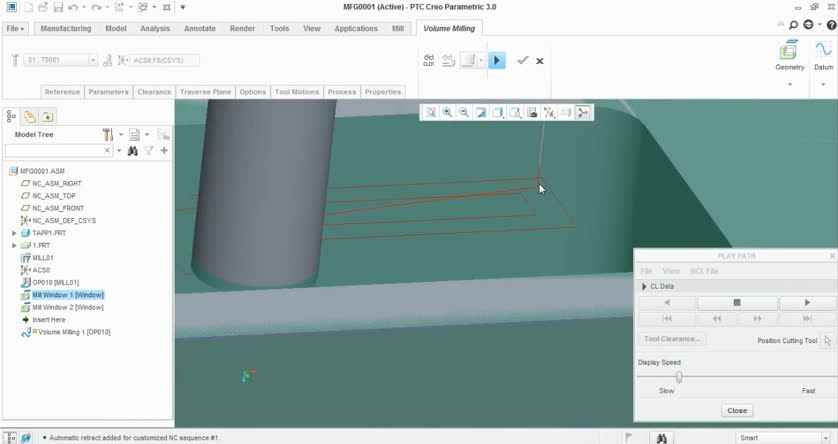This screenshot has width=838, height=444.
Task: Play forward in the Play Path dialog
Action: point(806,303)
